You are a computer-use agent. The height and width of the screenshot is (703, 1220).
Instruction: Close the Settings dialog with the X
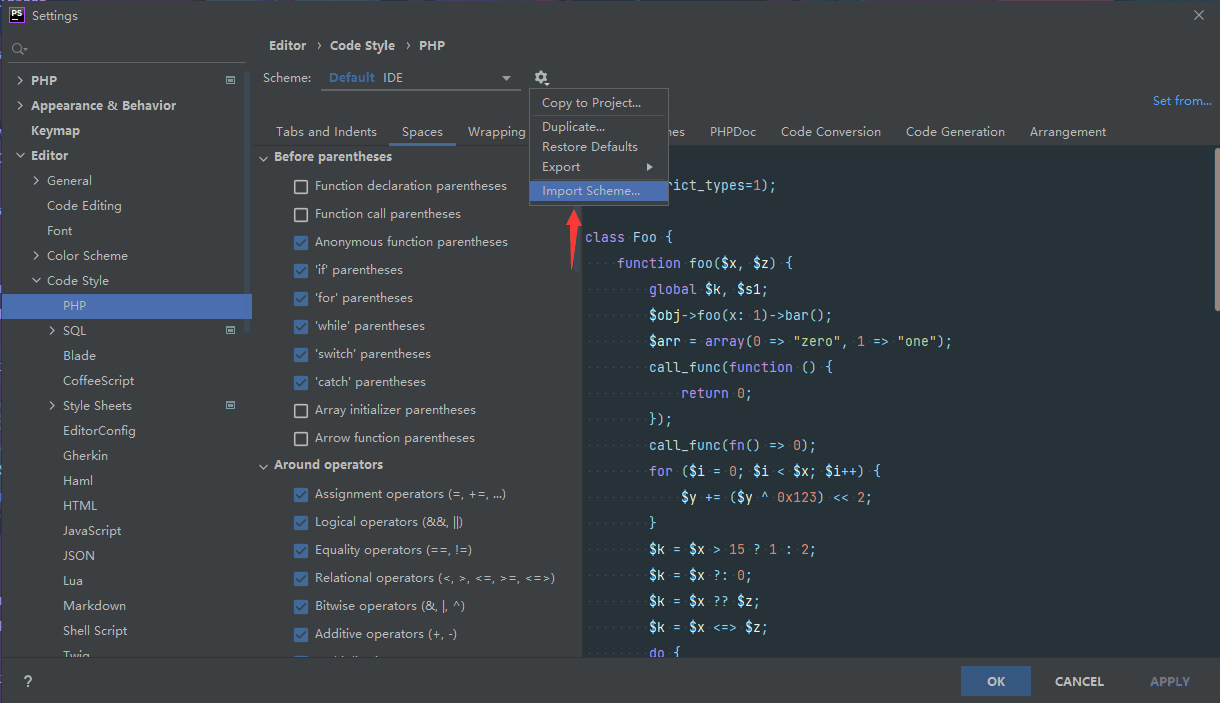pyautogui.click(x=1199, y=15)
